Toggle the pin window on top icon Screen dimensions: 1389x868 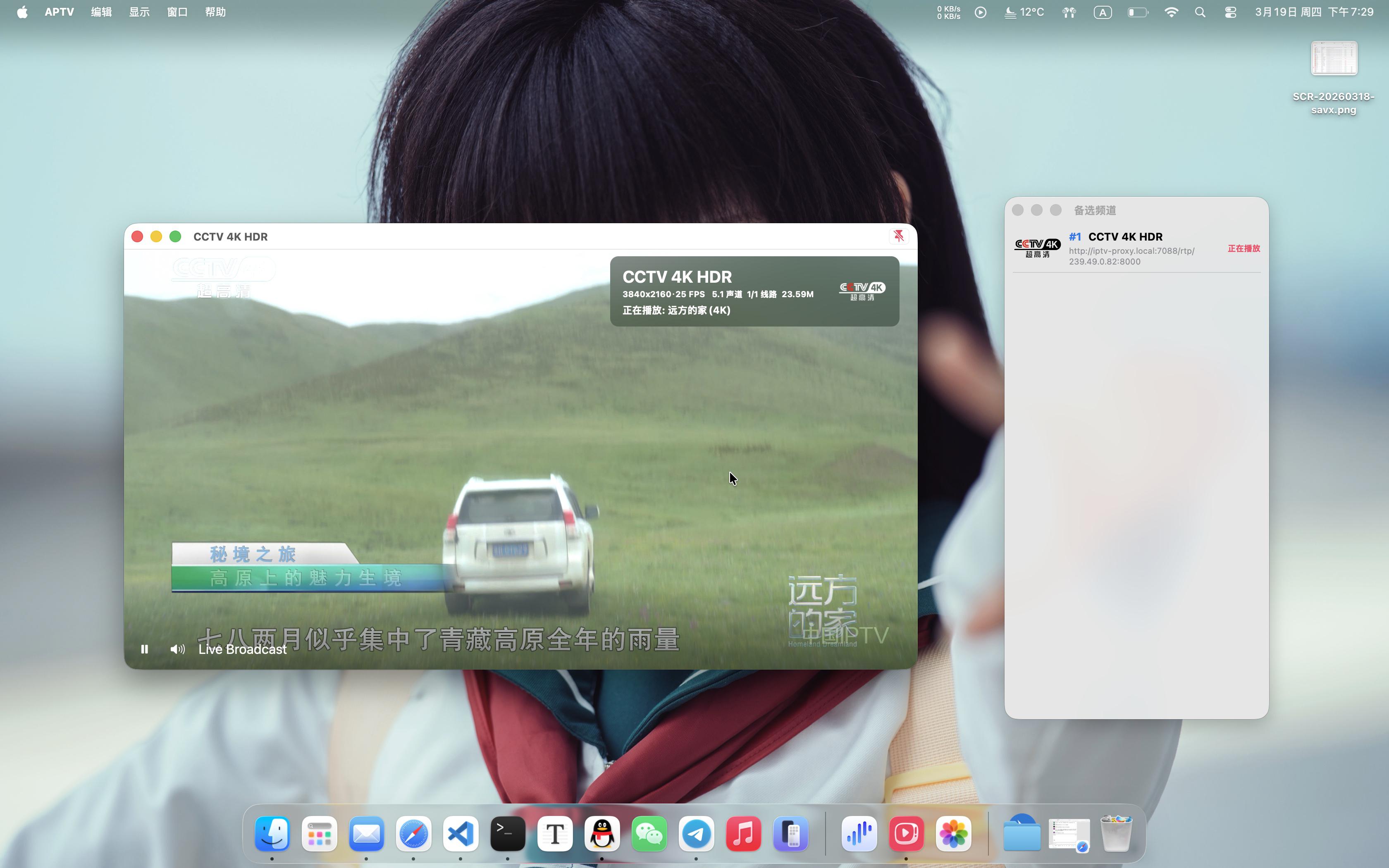[x=898, y=236]
